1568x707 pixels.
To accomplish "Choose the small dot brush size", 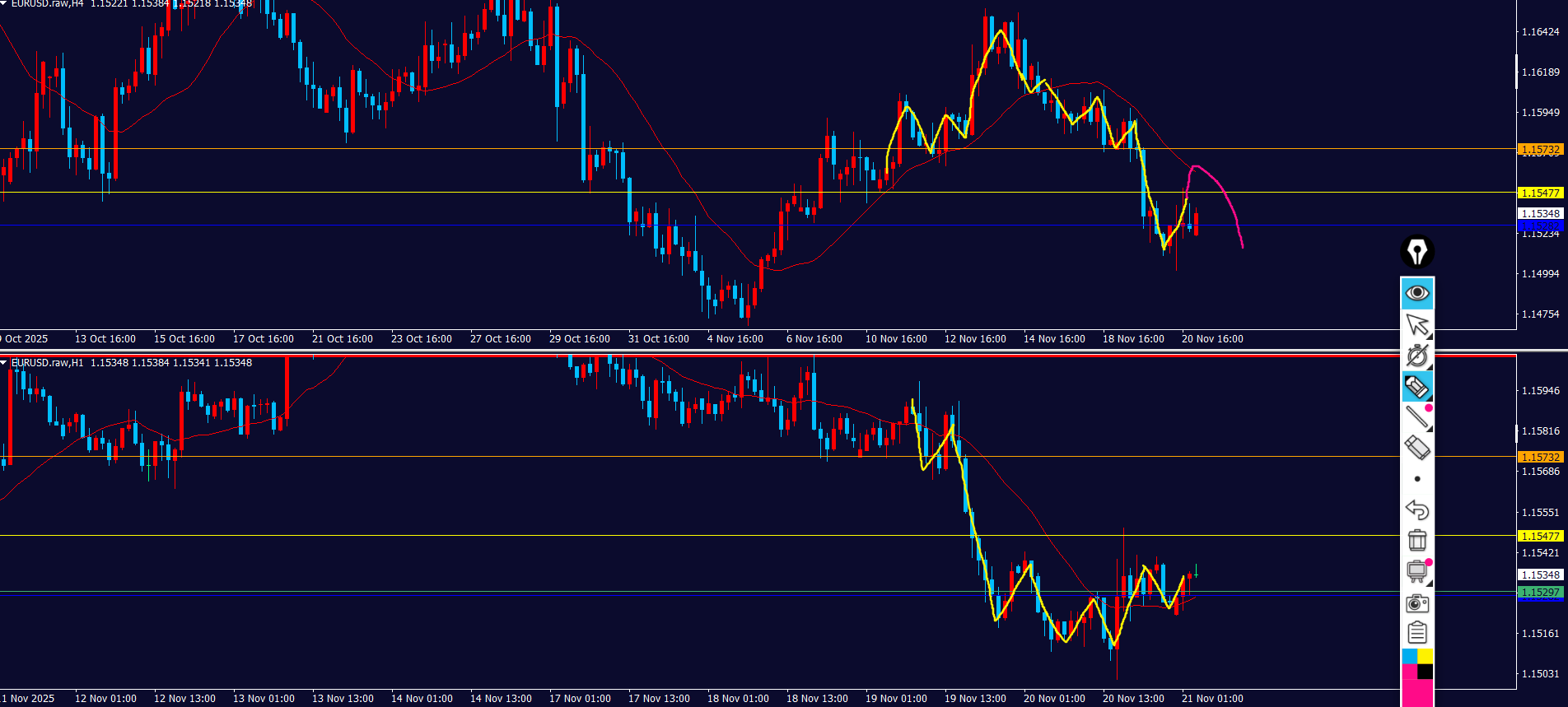I will (x=1417, y=479).
